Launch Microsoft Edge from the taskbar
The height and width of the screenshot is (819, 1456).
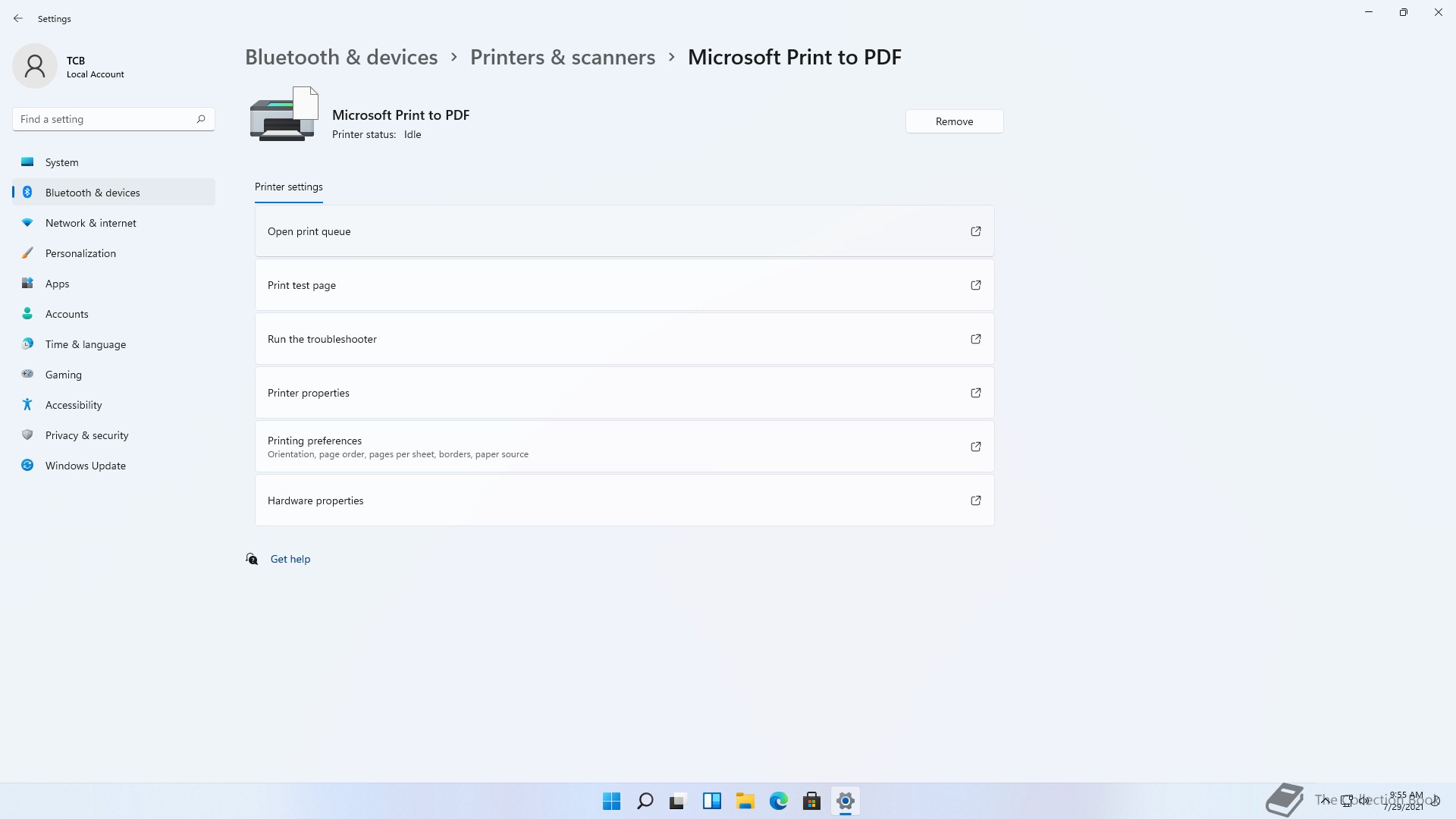tap(778, 801)
